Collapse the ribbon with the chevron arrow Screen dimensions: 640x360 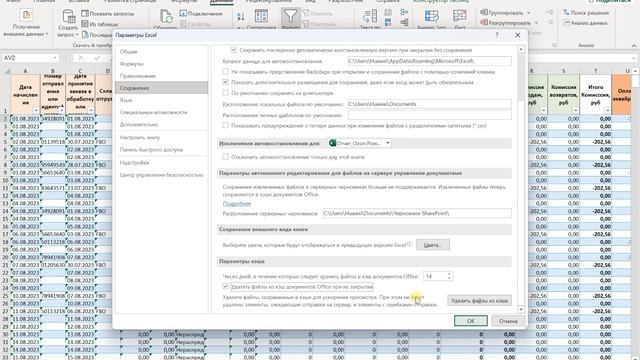click(634, 45)
